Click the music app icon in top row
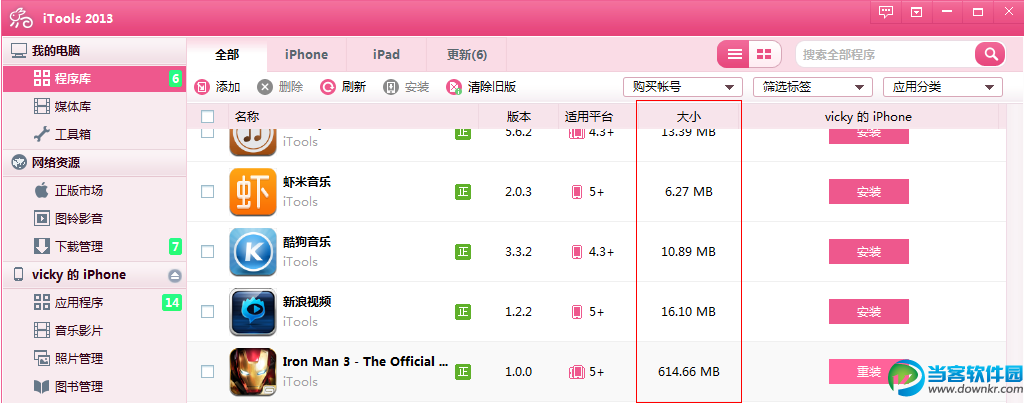Image resolution: width=1024 pixels, height=403 pixels. point(253,142)
